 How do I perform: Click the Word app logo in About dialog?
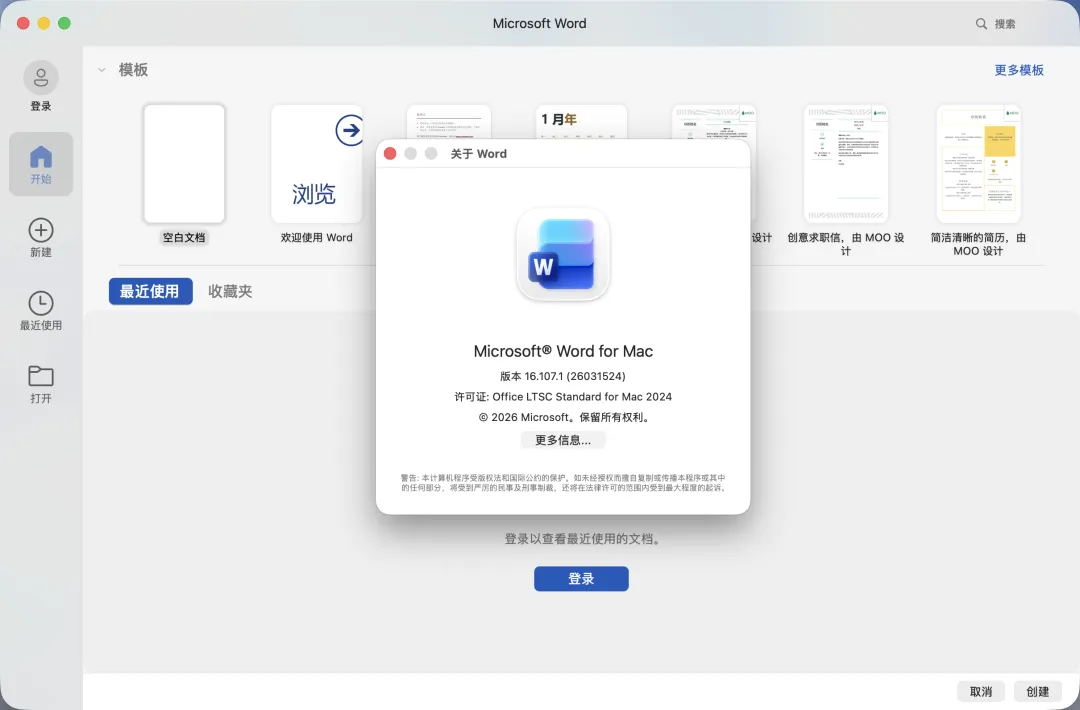[x=563, y=255]
